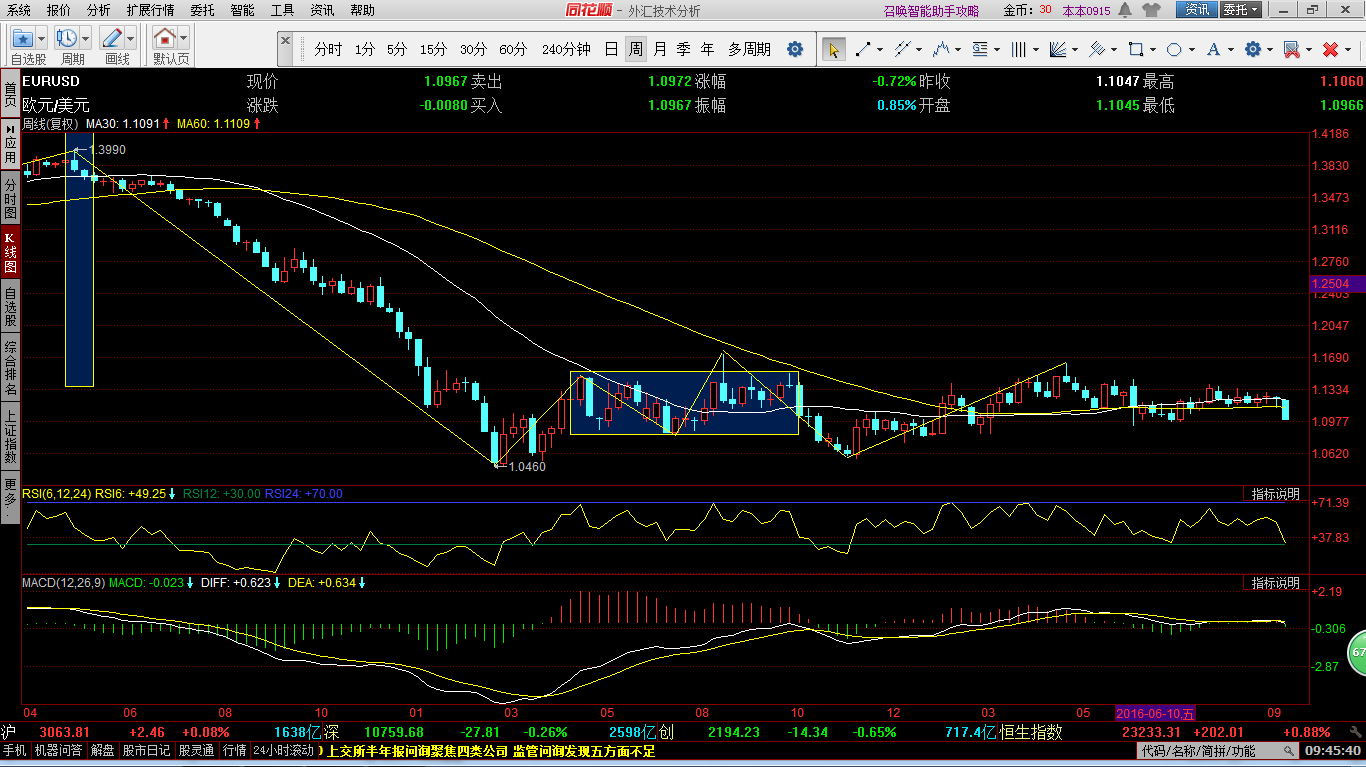Select the text annotation A tool
The width and height of the screenshot is (1366, 767).
pyautogui.click(x=1214, y=49)
